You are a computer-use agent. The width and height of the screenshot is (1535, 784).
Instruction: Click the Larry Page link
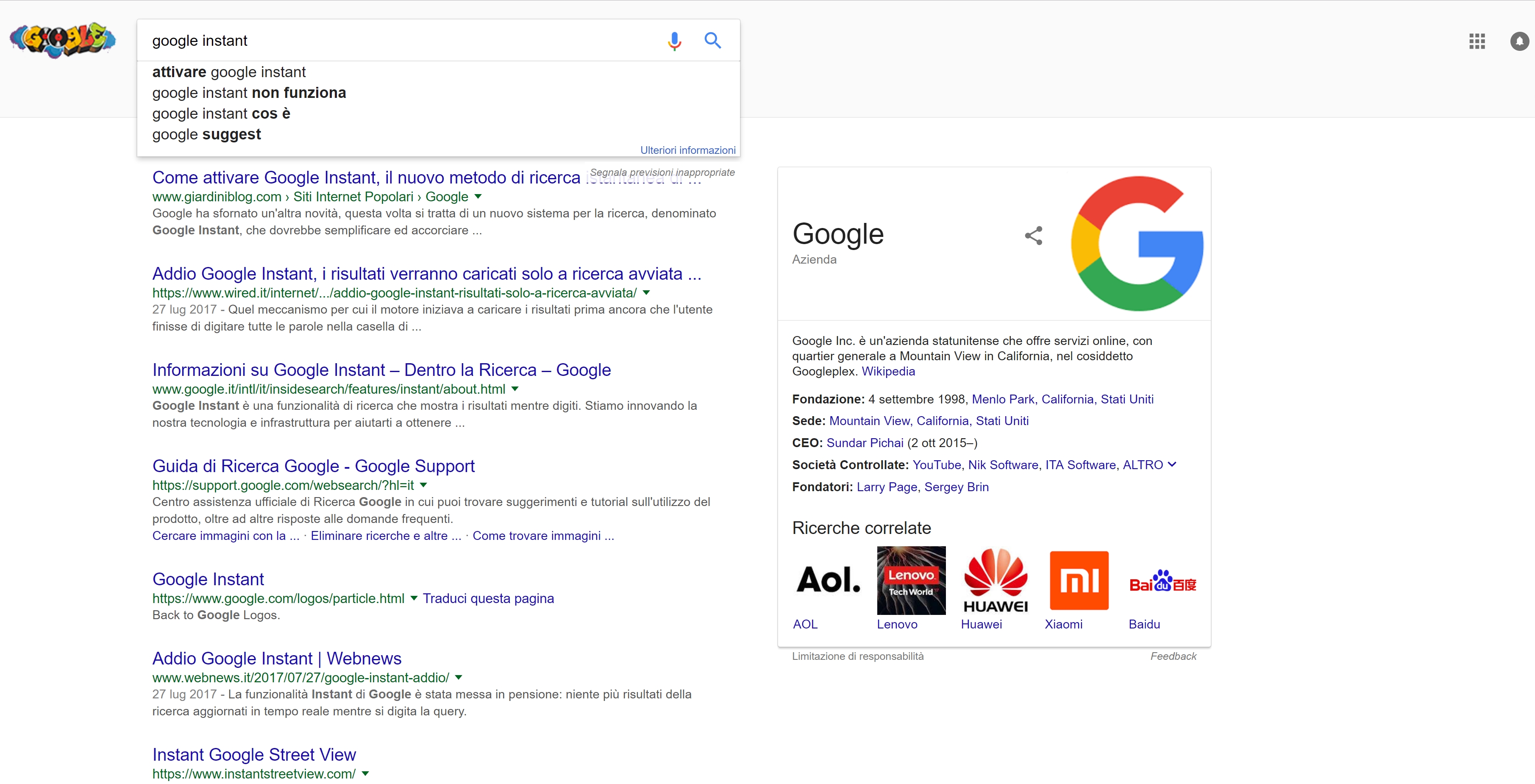tap(887, 487)
